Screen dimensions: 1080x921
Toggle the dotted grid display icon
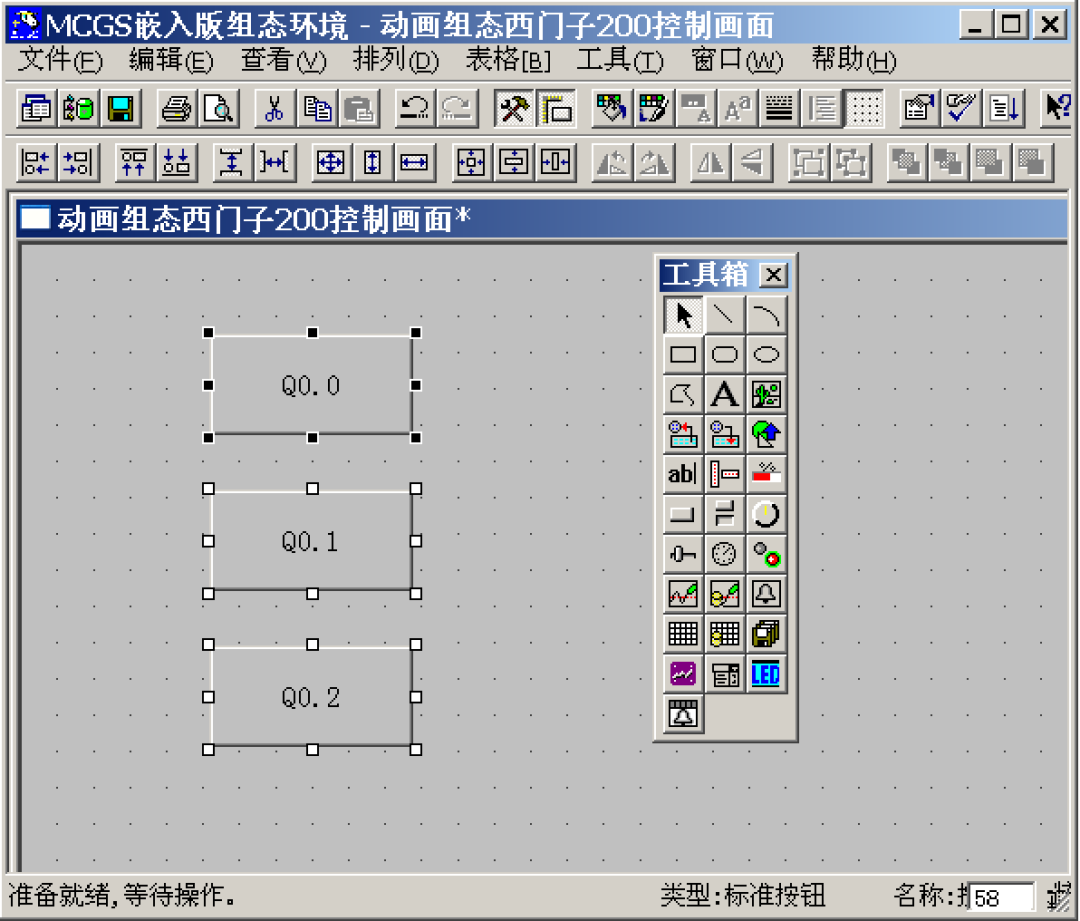(865, 108)
